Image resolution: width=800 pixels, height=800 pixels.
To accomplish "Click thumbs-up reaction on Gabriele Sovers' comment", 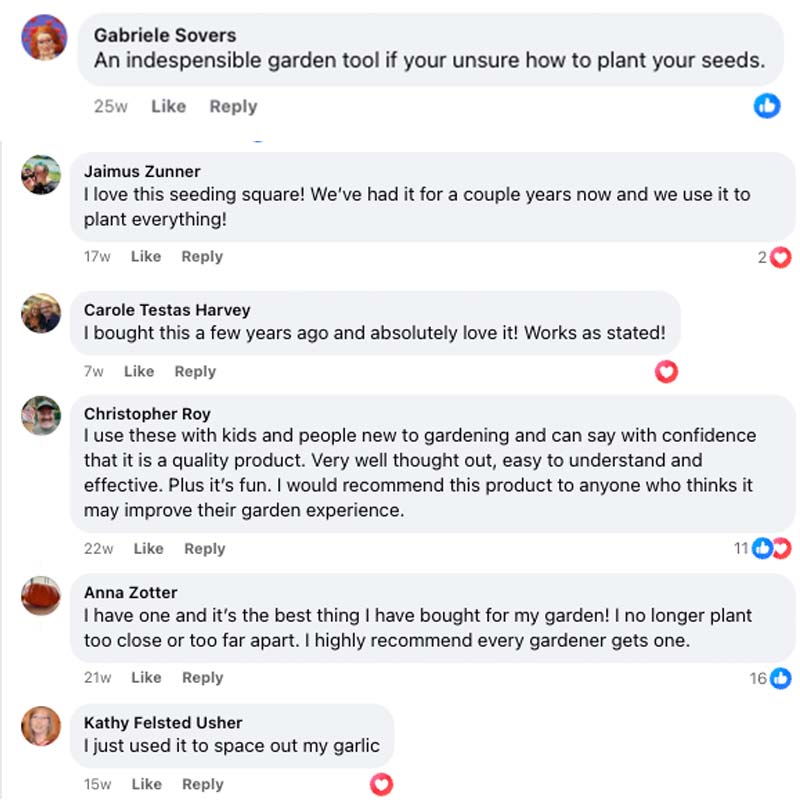I will pyautogui.click(x=767, y=105).
